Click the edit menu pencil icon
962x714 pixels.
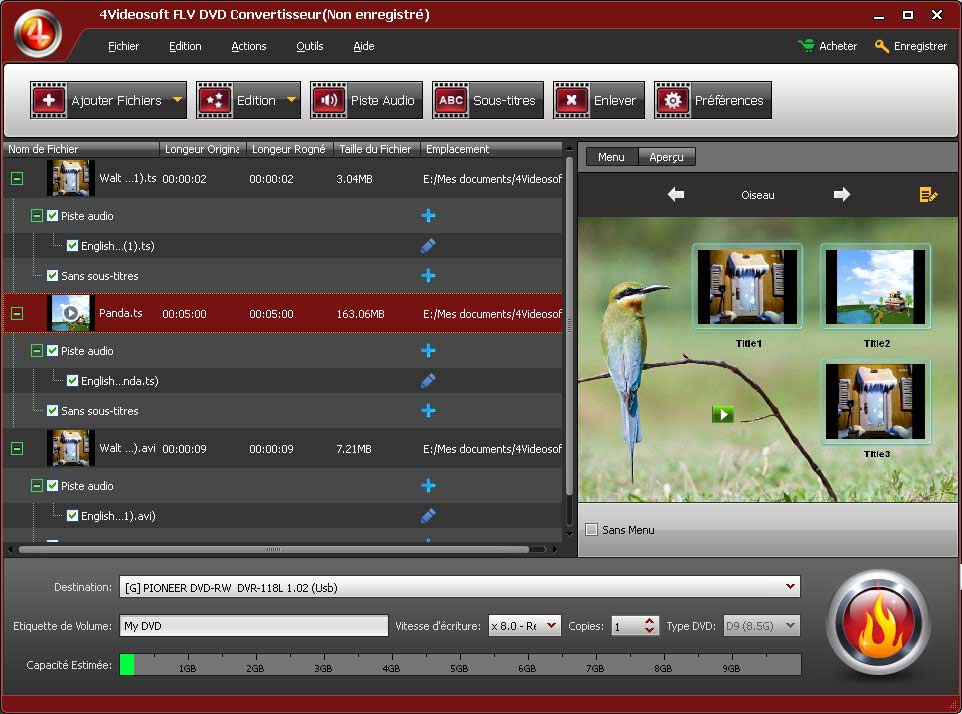[928, 195]
